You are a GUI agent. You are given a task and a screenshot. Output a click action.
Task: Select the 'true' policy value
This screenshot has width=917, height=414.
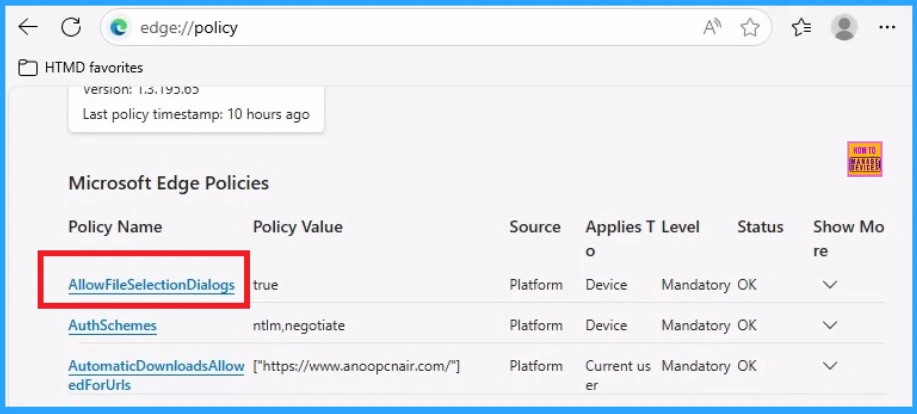click(x=266, y=285)
